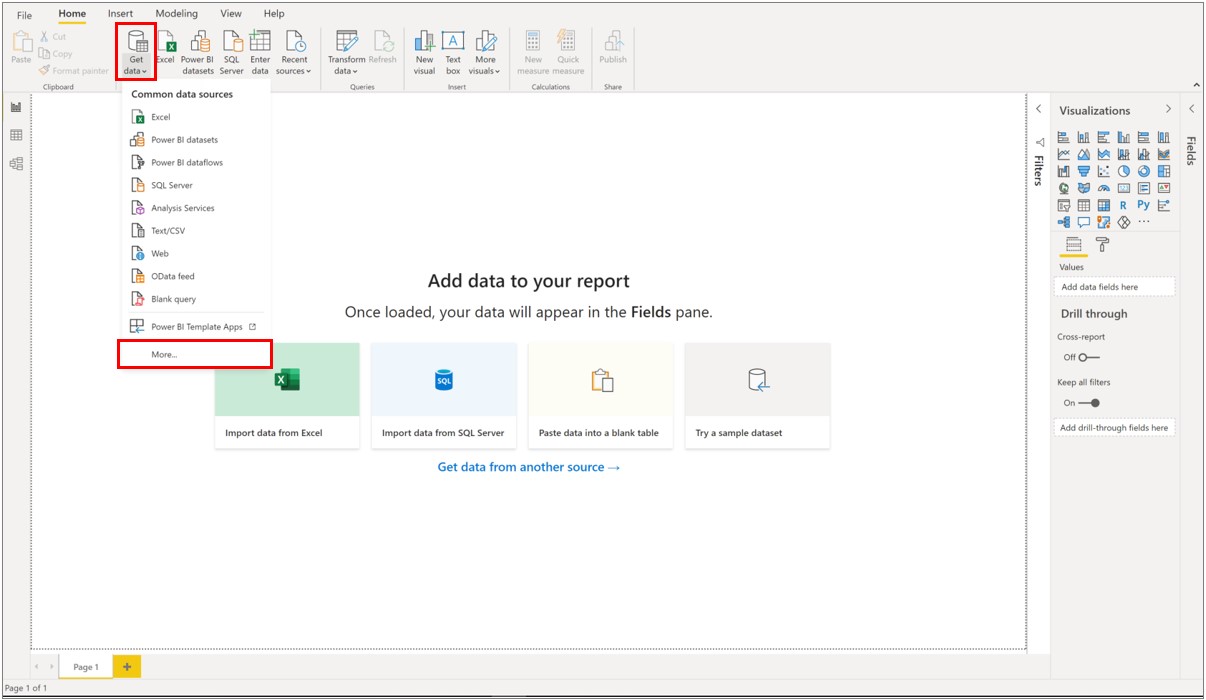Open the View menu tab
The image size is (1206, 700).
(x=231, y=13)
